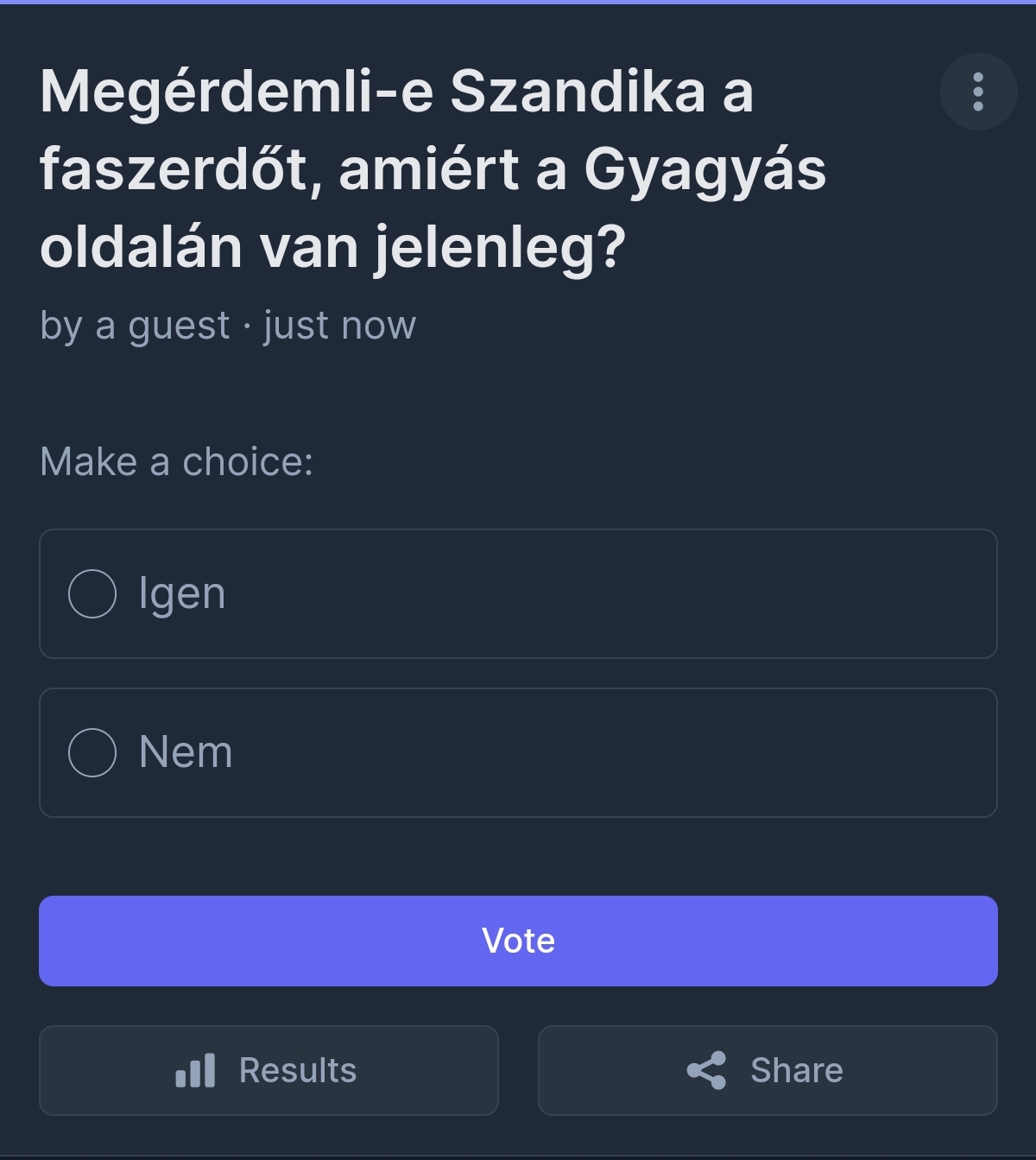Click the purple bar at page top
This screenshot has height=1160, width=1036.
pyautogui.click(x=518, y=2)
